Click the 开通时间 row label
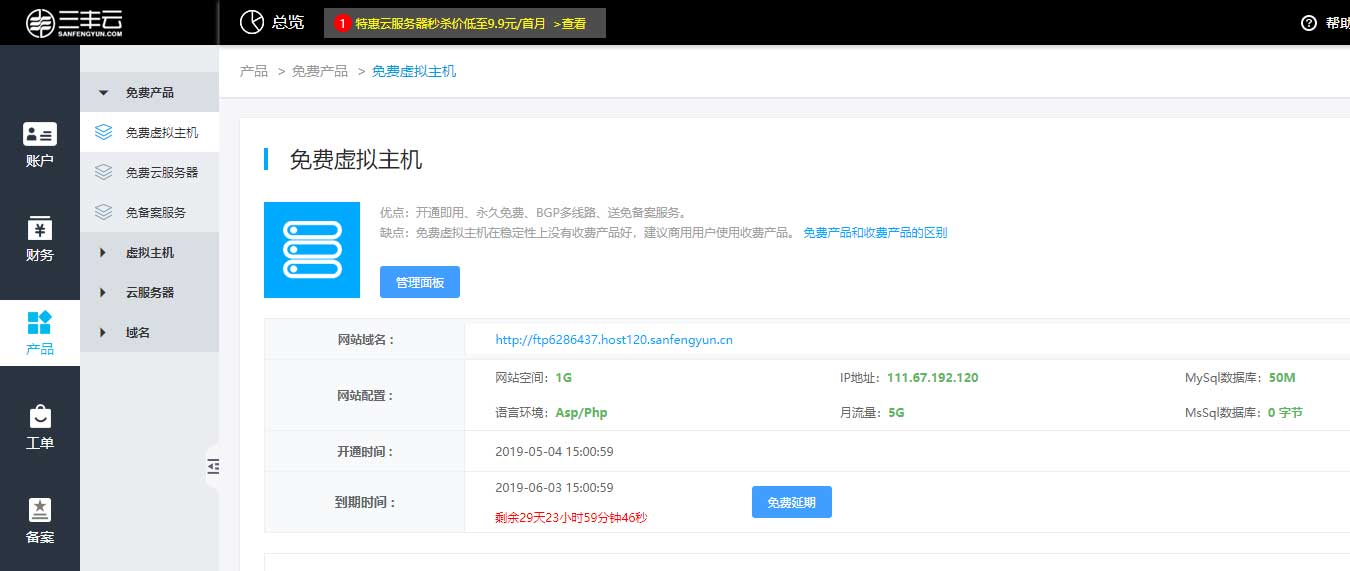The height and width of the screenshot is (571, 1350). pos(365,451)
